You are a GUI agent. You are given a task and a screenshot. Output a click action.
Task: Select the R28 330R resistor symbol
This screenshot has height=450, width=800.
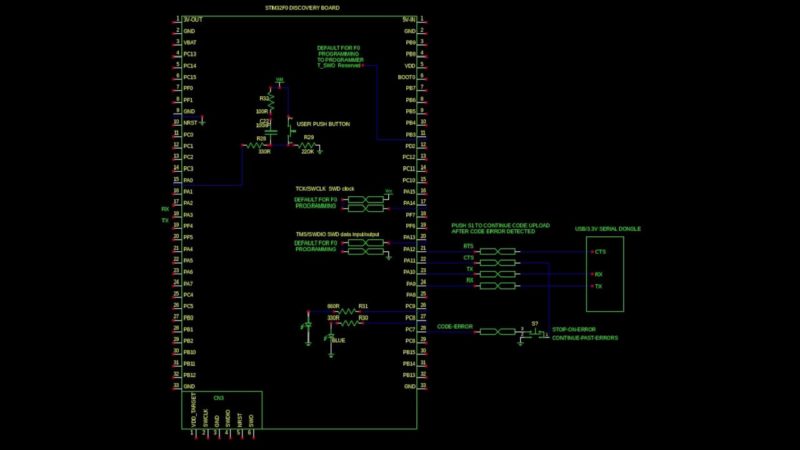[x=256, y=145]
